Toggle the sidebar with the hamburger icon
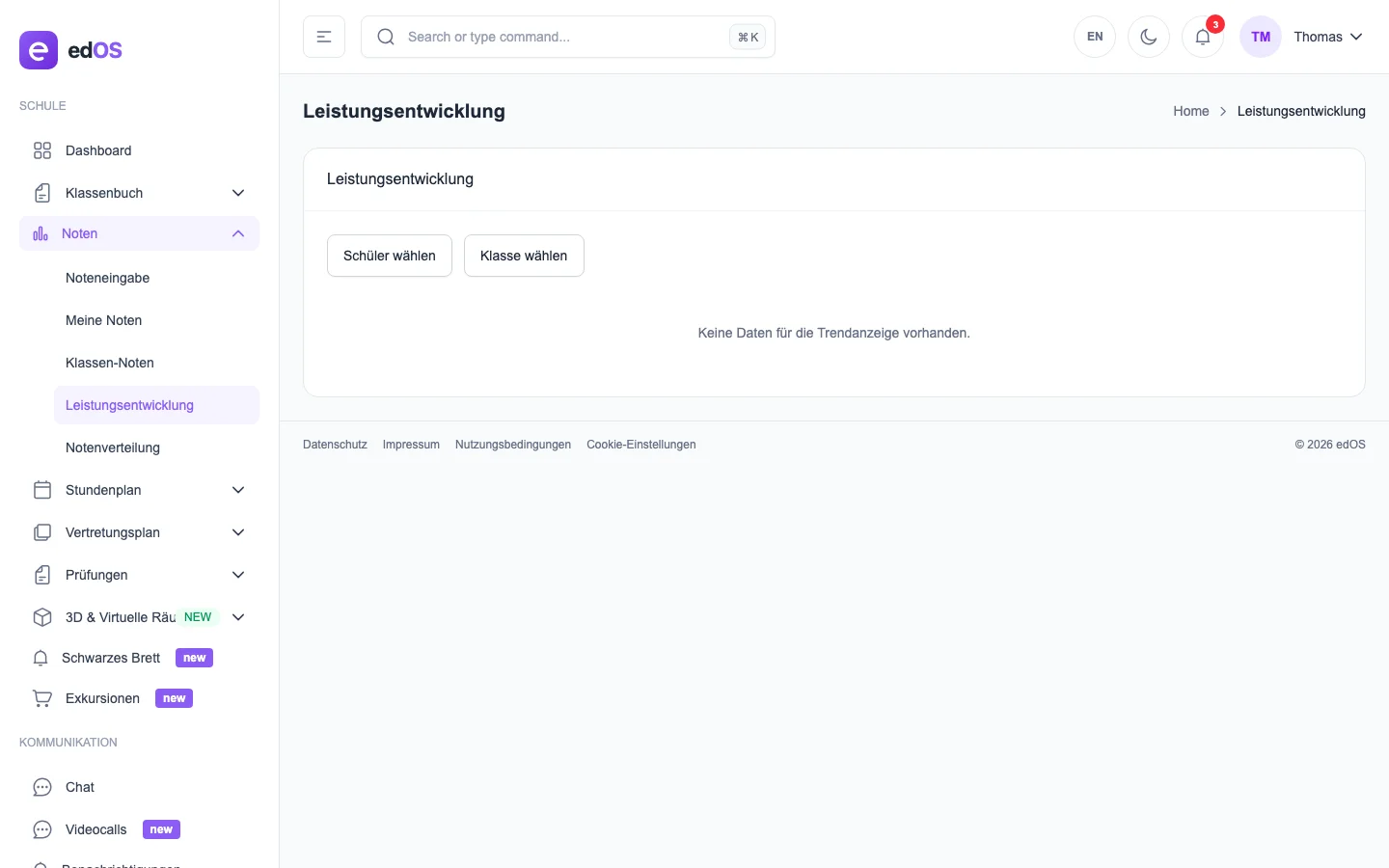The width and height of the screenshot is (1389, 868). coord(324,37)
